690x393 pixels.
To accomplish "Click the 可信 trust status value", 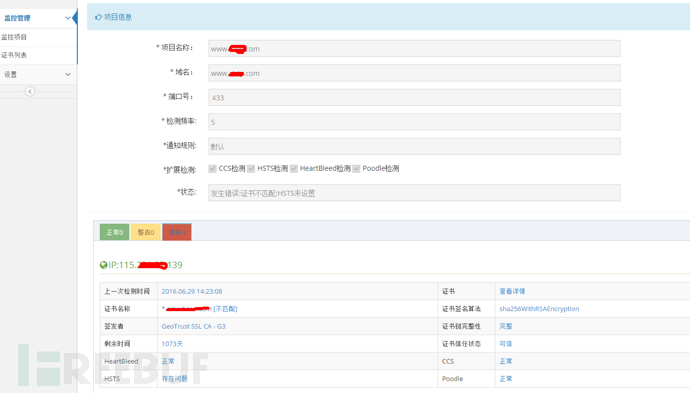I will (x=506, y=344).
